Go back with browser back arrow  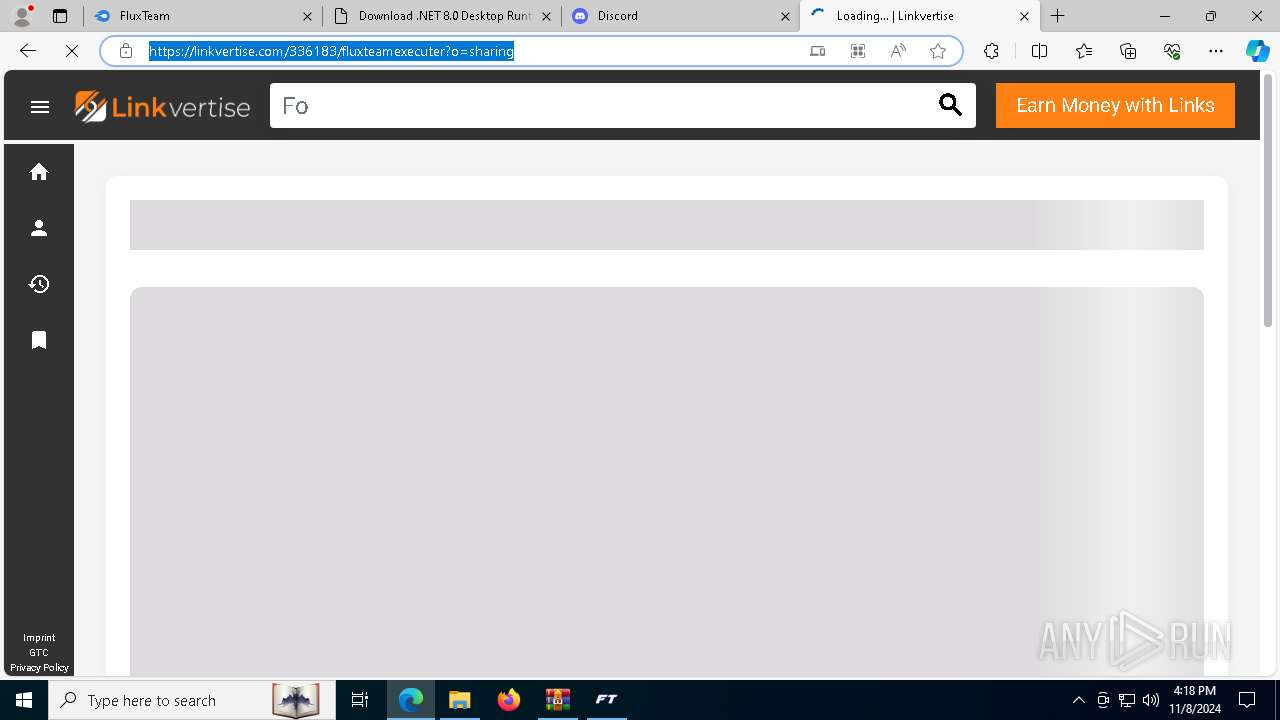pyautogui.click(x=28, y=51)
